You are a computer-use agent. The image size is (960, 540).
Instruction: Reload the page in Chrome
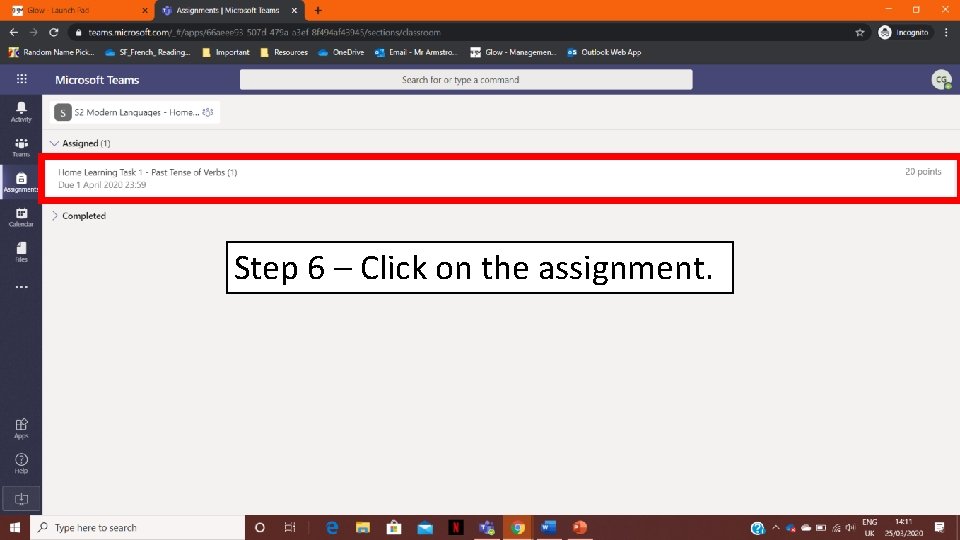point(54,32)
